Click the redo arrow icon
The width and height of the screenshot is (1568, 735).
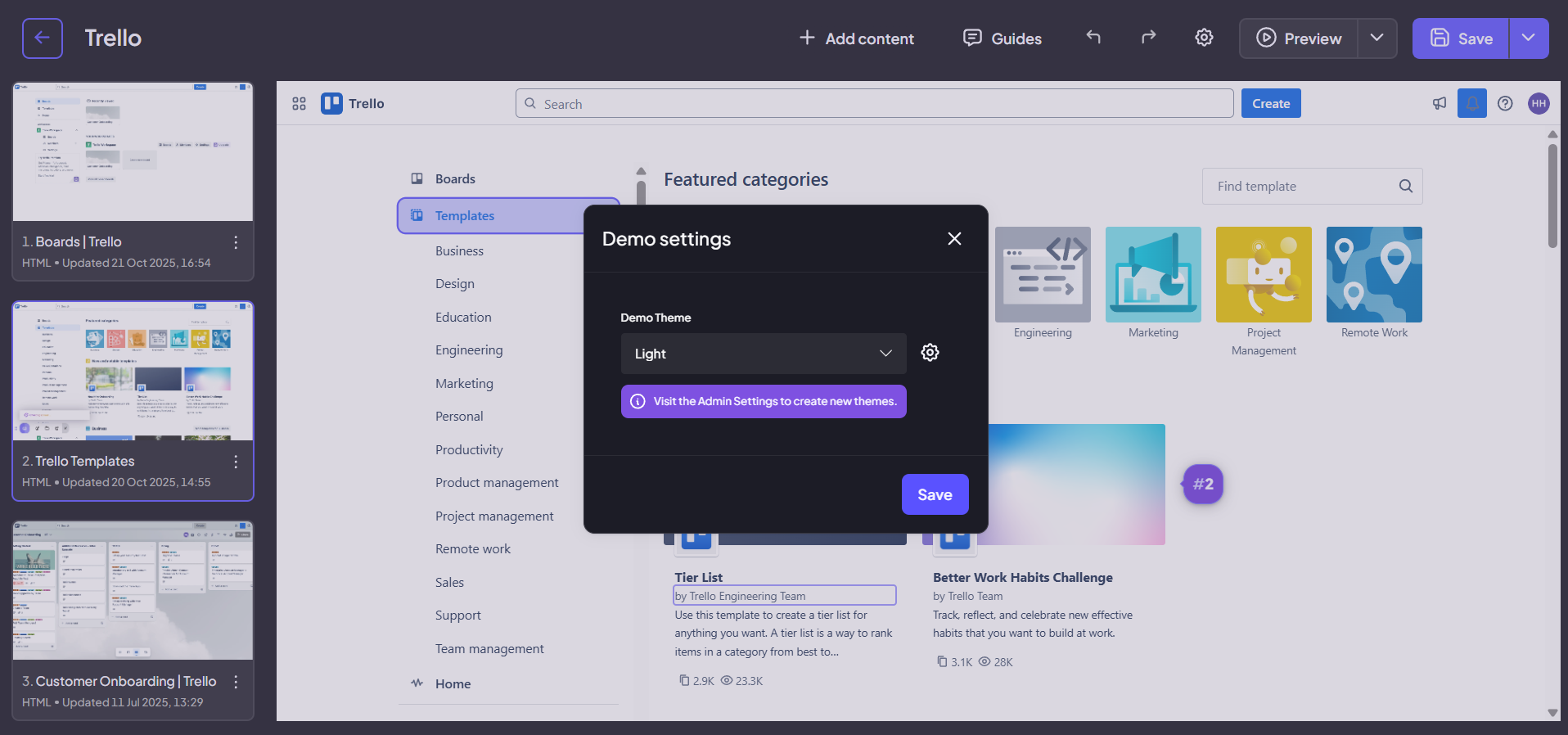(x=1149, y=37)
